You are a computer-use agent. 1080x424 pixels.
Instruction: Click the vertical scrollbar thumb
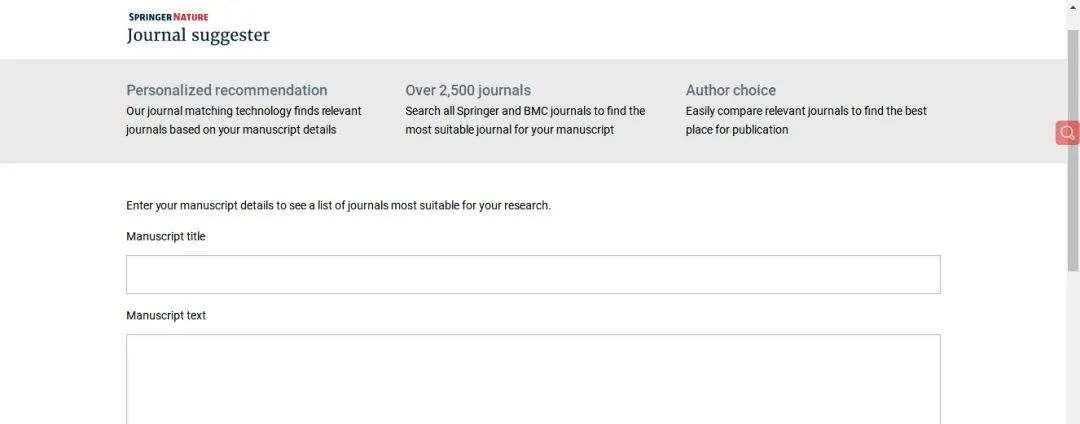tap(1073, 150)
